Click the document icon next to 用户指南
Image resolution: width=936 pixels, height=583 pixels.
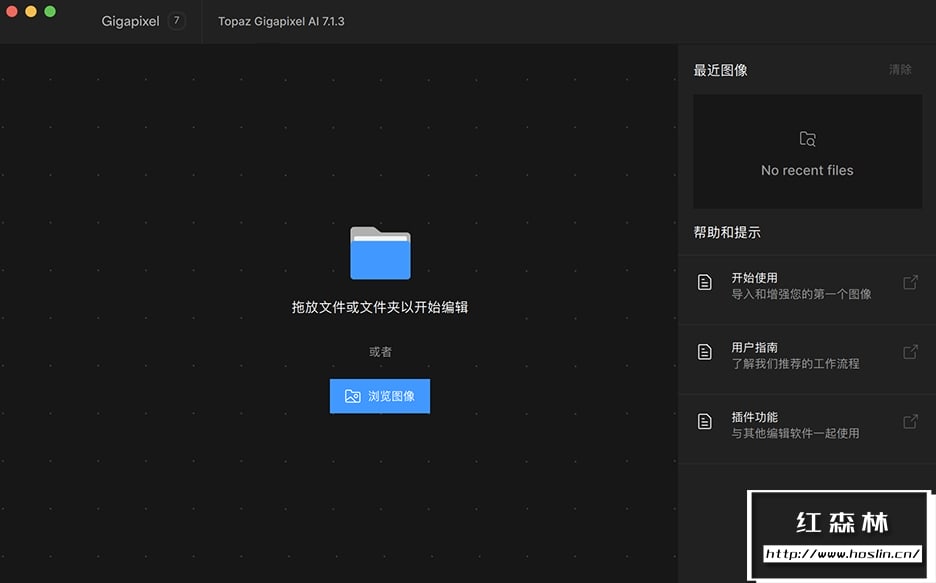coord(705,352)
